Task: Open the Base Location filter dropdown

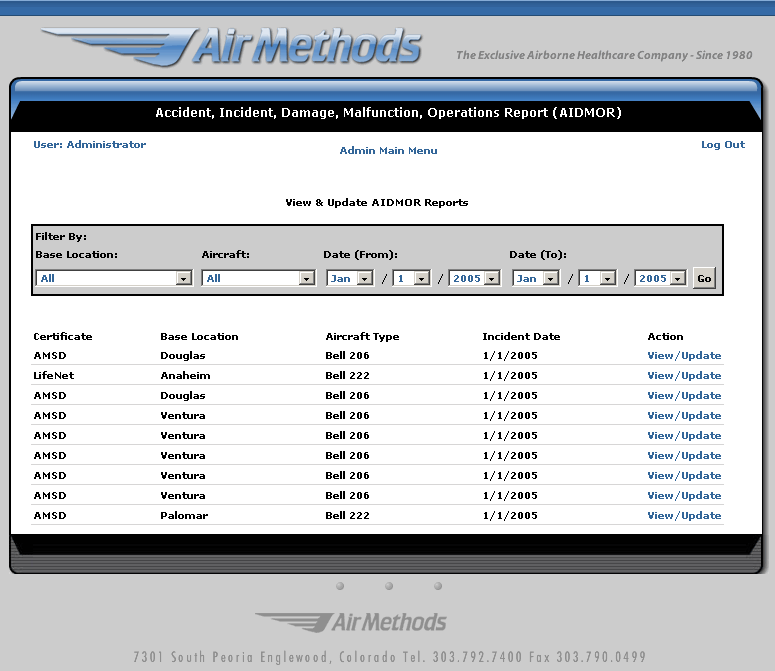Action: coord(114,278)
